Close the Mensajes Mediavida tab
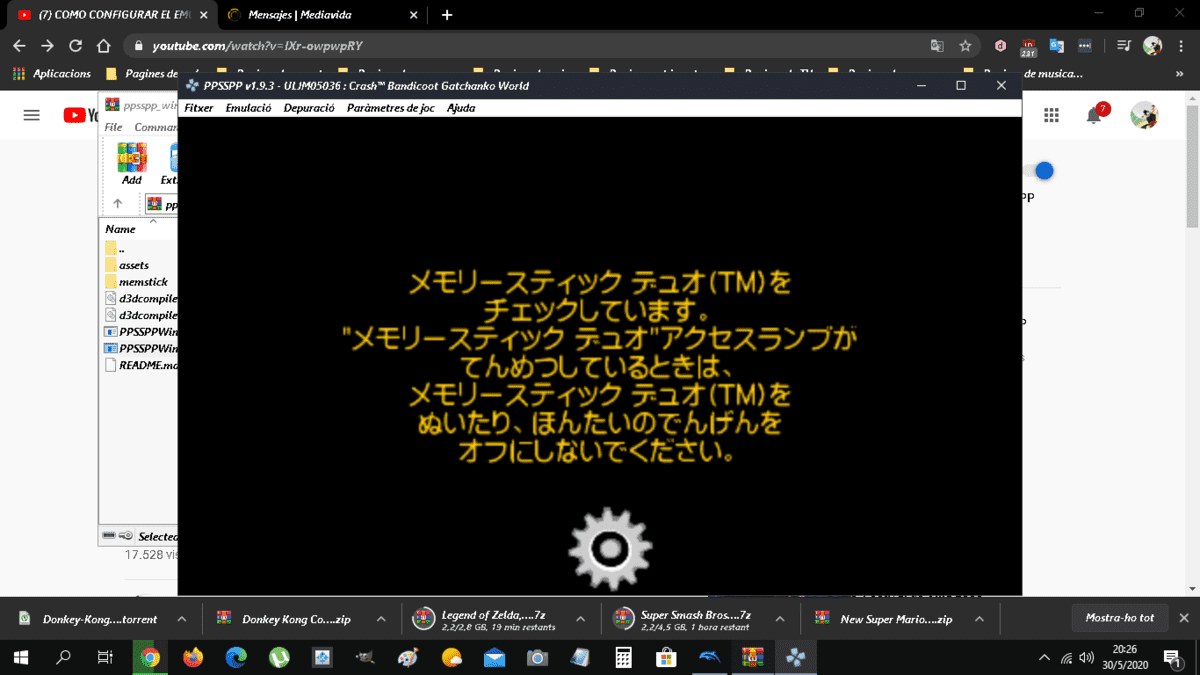Image resolution: width=1200 pixels, height=675 pixels. click(413, 15)
